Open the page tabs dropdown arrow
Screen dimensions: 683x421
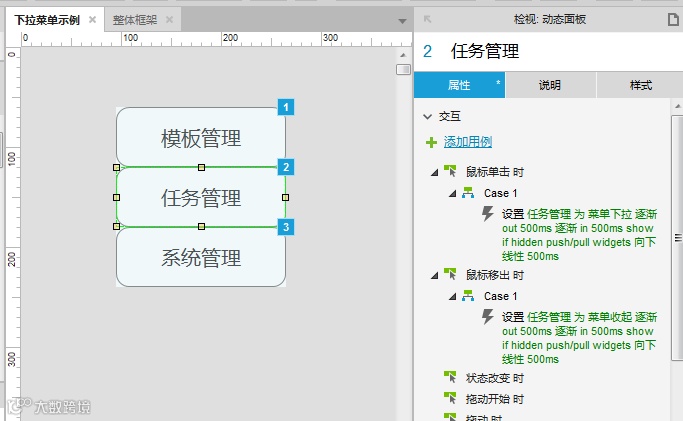[402, 21]
